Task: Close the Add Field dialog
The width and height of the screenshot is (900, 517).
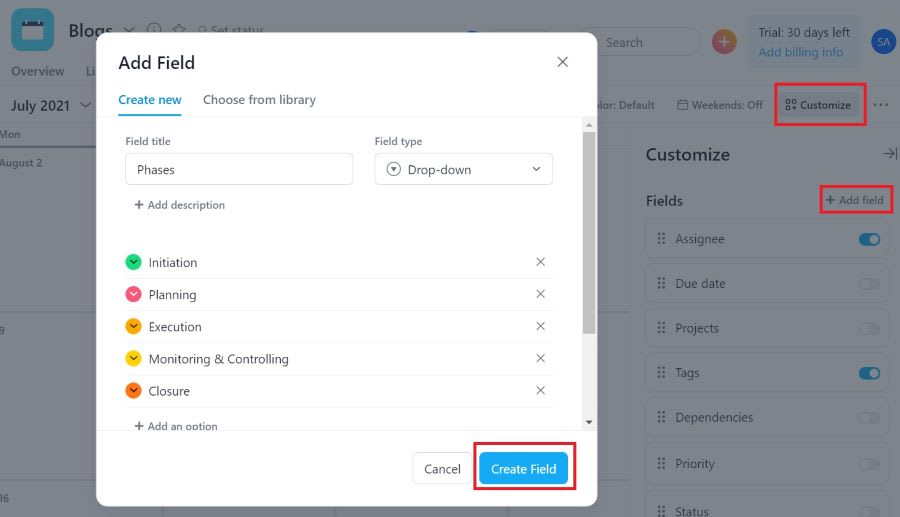Action: pos(562,62)
